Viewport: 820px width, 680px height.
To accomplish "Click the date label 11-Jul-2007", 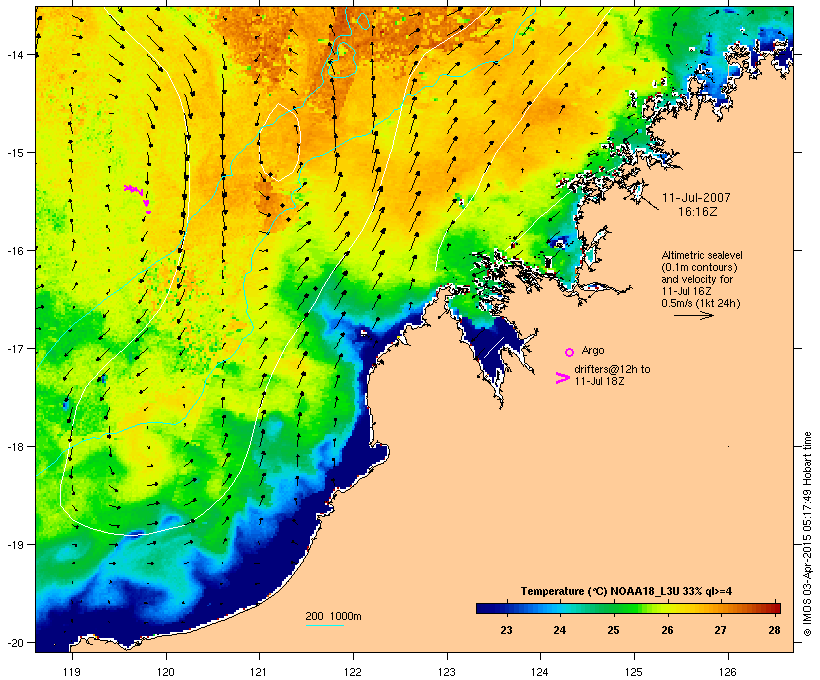I will tap(696, 198).
